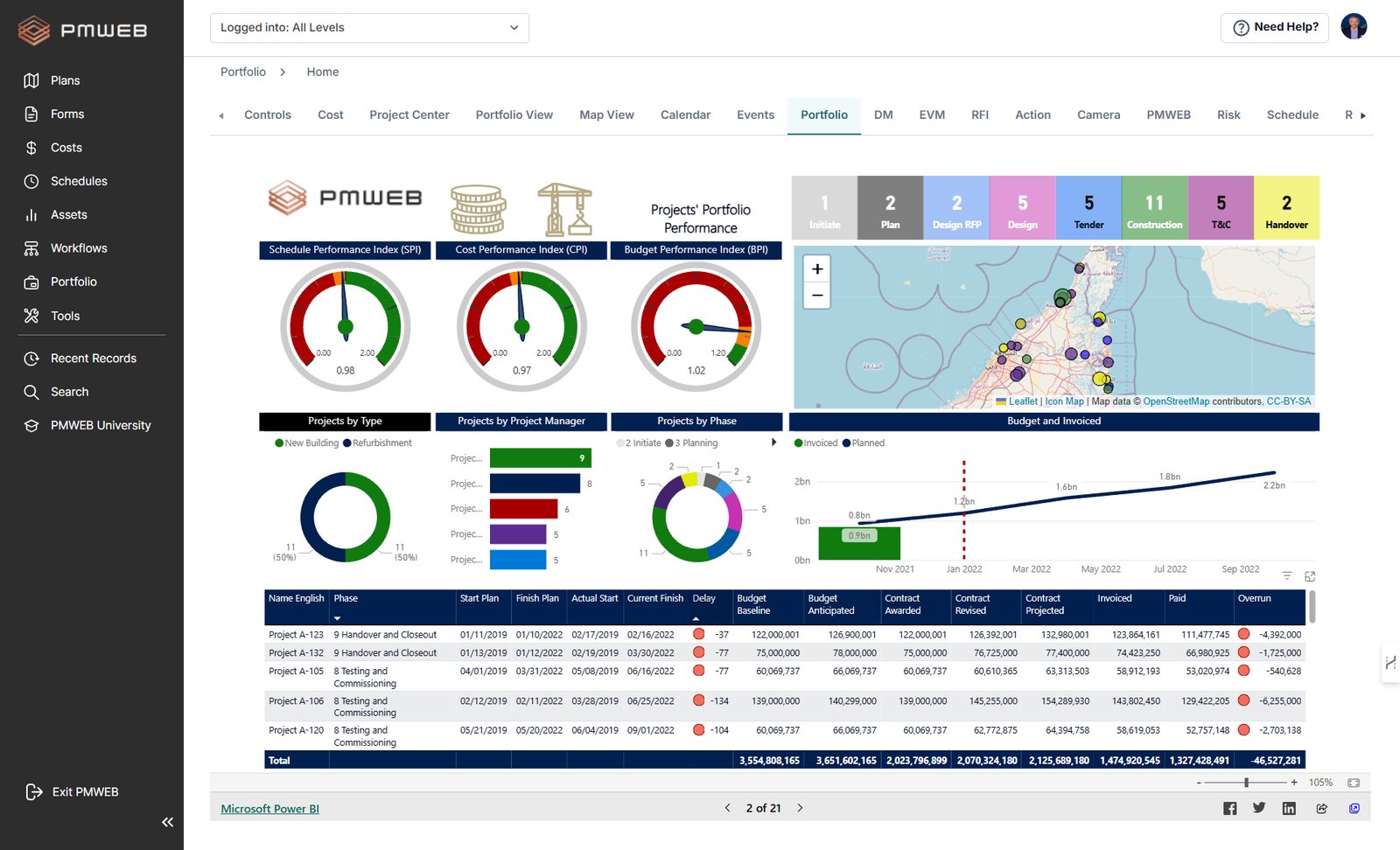Open the PMWEB University icon
Viewport: 1400px width, 850px height.
pos(31,426)
